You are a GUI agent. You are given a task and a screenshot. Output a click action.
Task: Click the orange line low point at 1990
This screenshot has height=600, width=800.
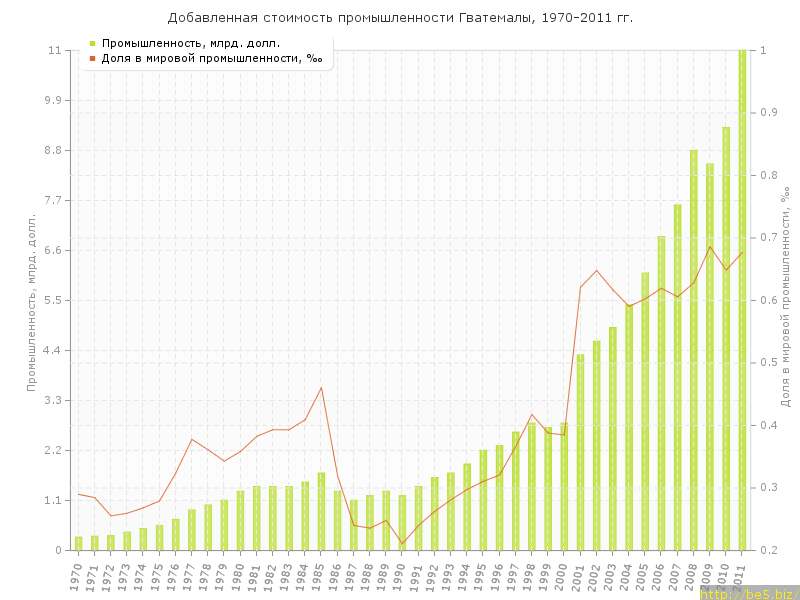tap(402, 544)
